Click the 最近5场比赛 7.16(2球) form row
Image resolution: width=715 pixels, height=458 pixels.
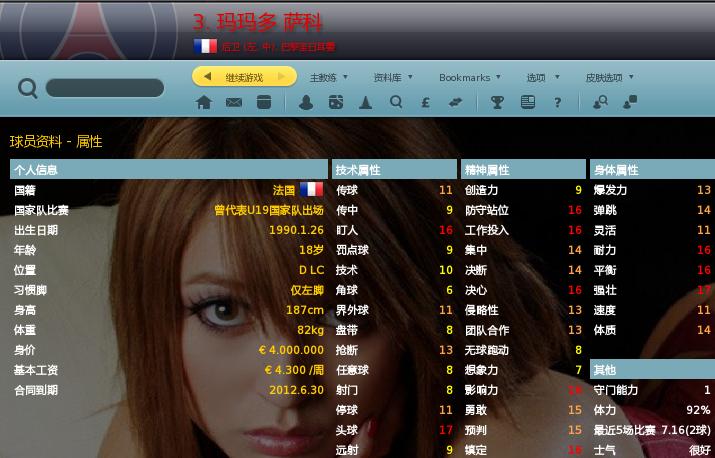click(653, 430)
